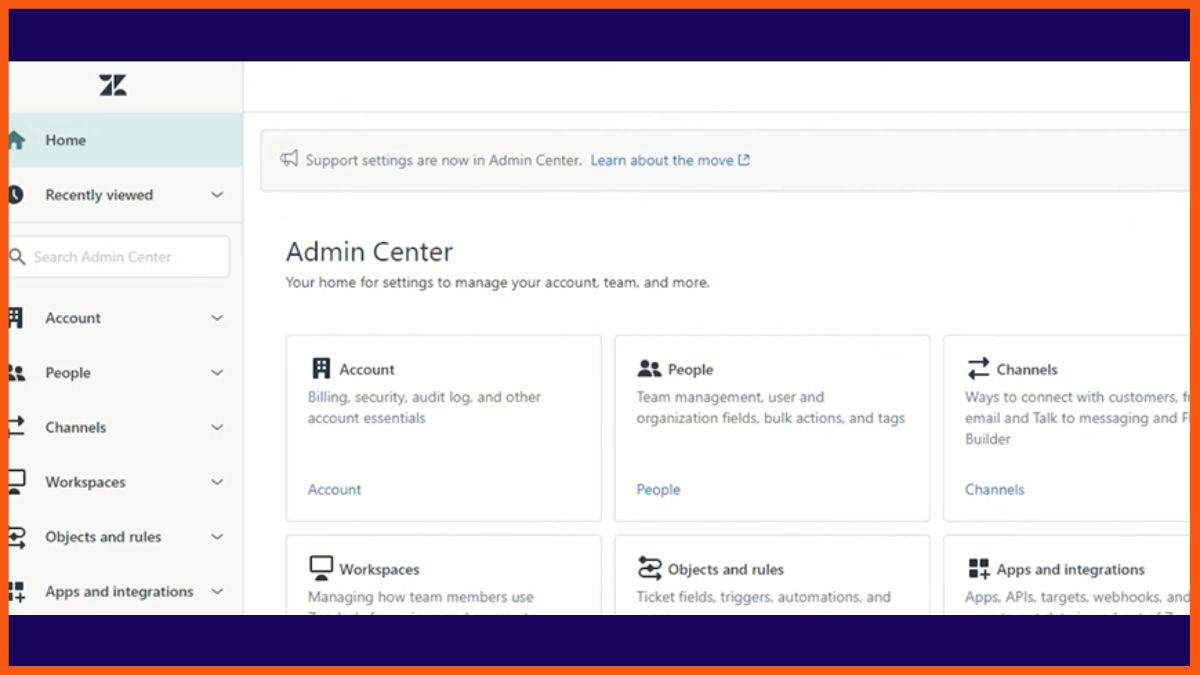Expand the People sidebar chevron
The height and width of the screenshot is (675, 1200).
click(x=217, y=373)
